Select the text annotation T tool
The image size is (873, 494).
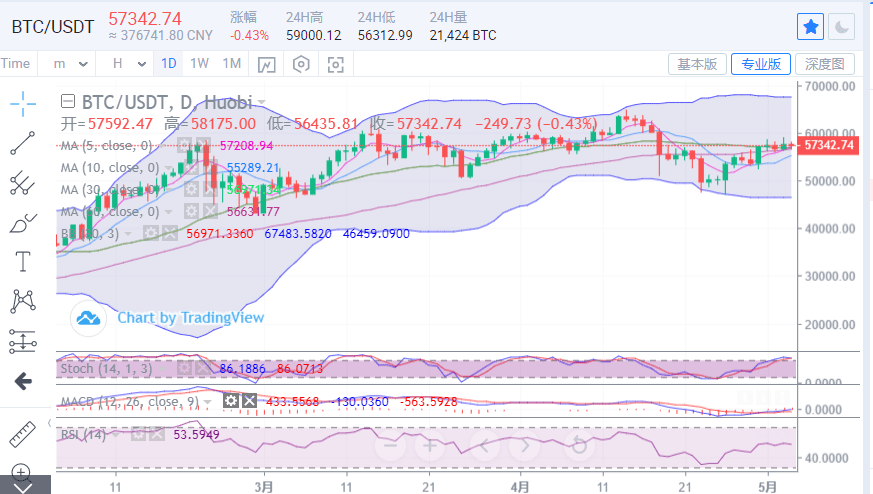click(x=23, y=261)
